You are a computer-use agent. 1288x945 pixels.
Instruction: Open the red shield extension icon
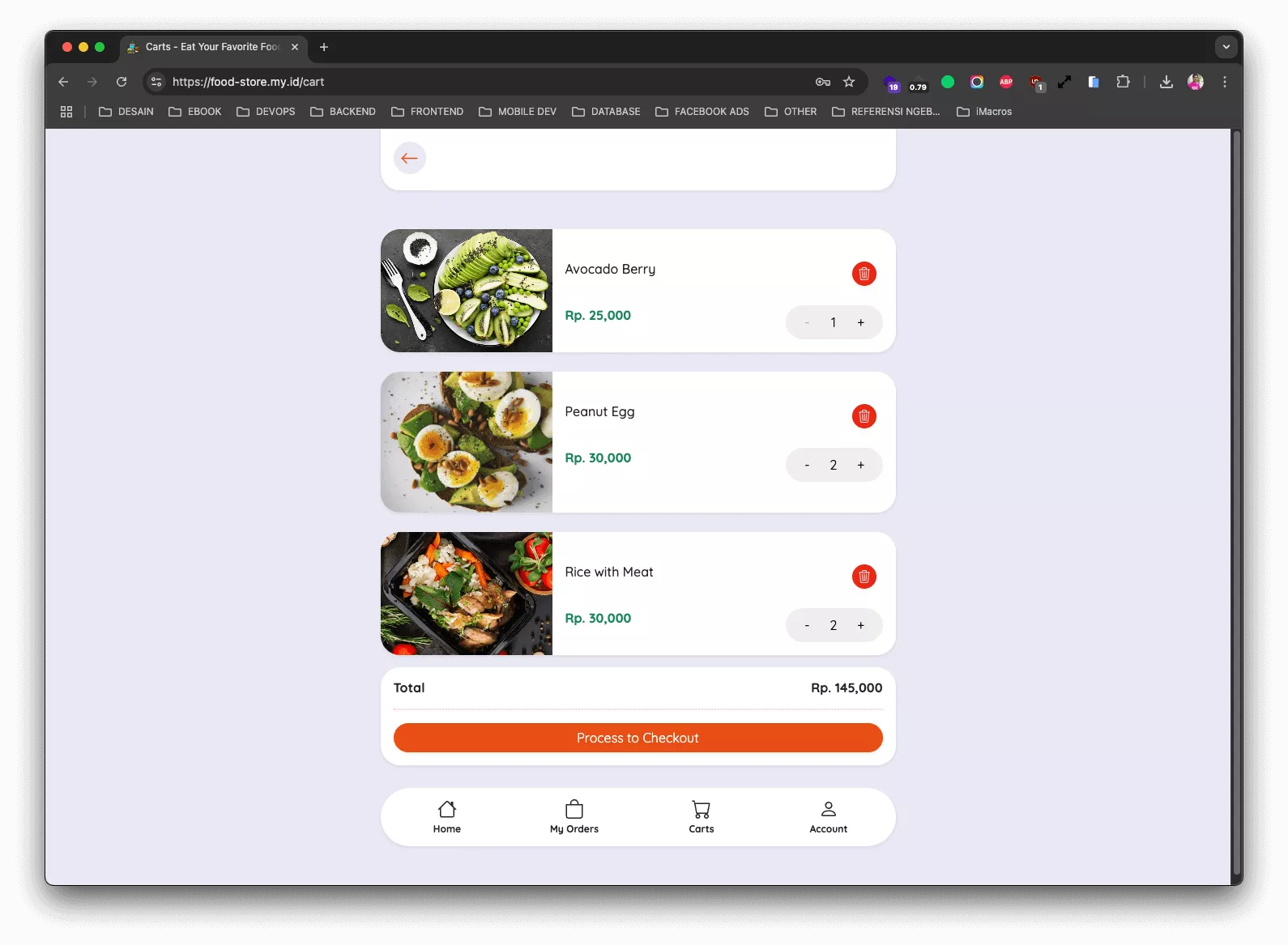tap(1036, 83)
